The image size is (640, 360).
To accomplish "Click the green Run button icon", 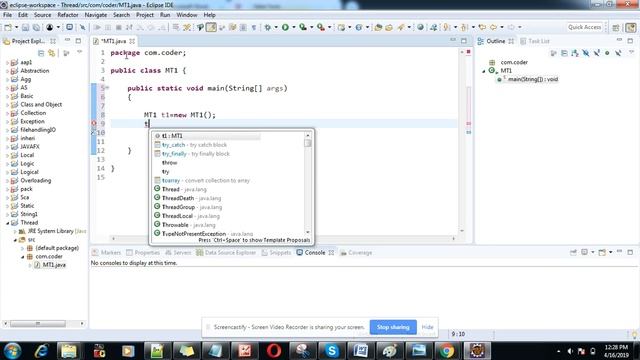I will click(285, 27).
